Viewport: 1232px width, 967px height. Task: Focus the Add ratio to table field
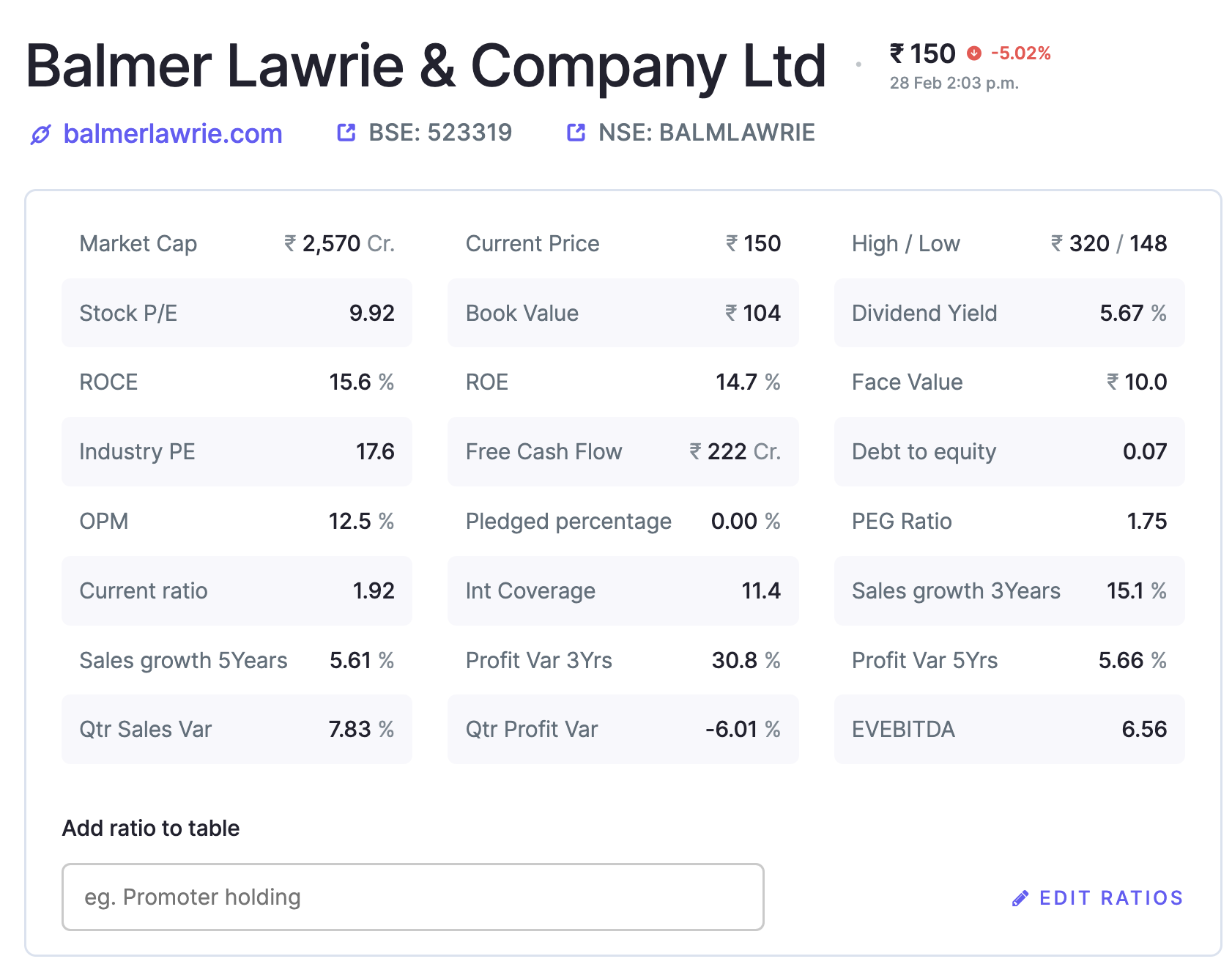[412, 897]
